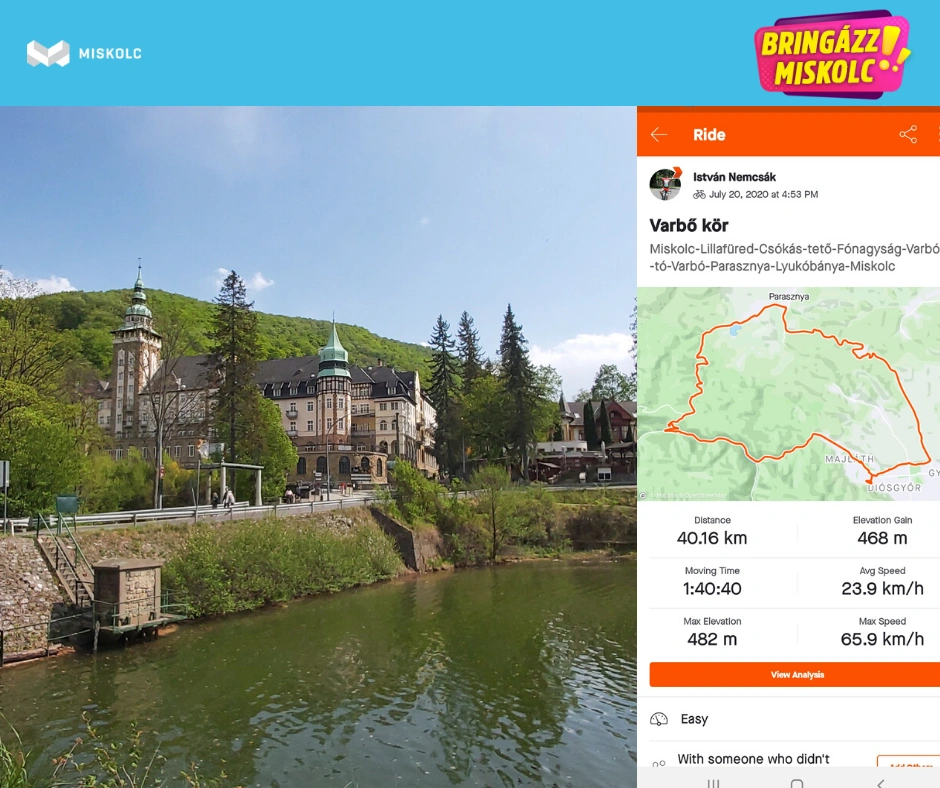This screenshot has width=940, height=788.
Task: Tap the Android home button
Action: (x=797, y=783)
